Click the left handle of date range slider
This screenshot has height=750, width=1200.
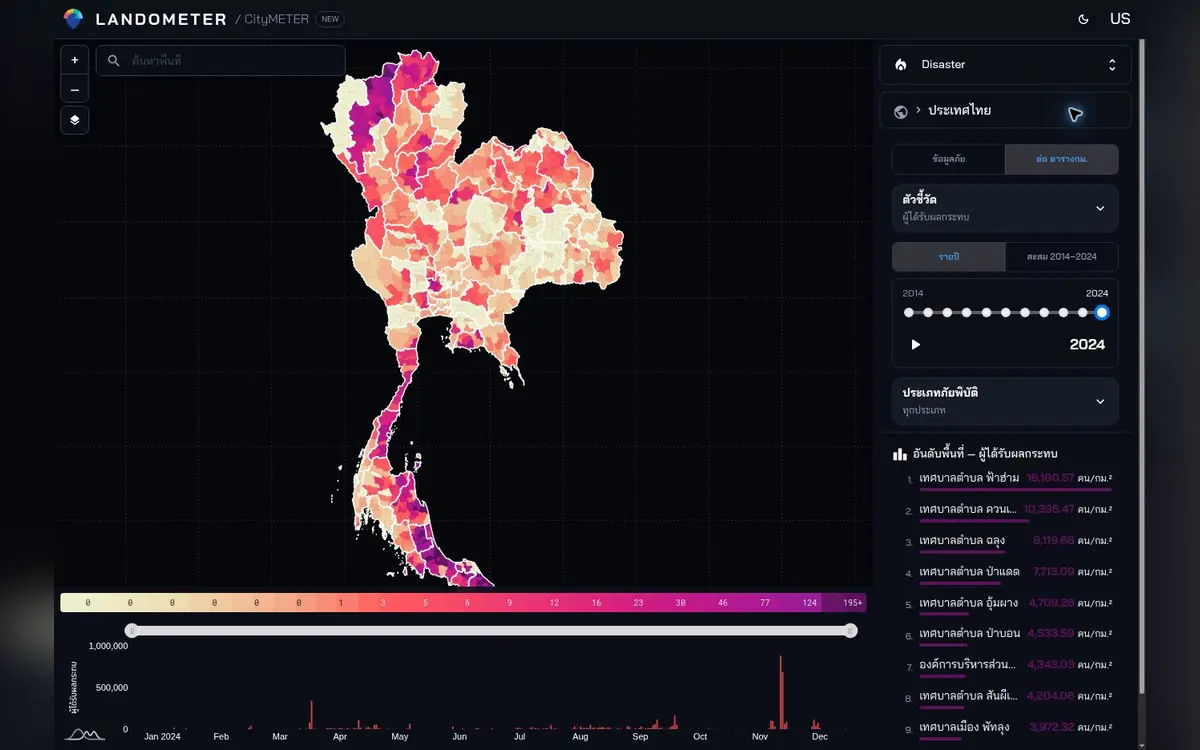click(131, 630)
